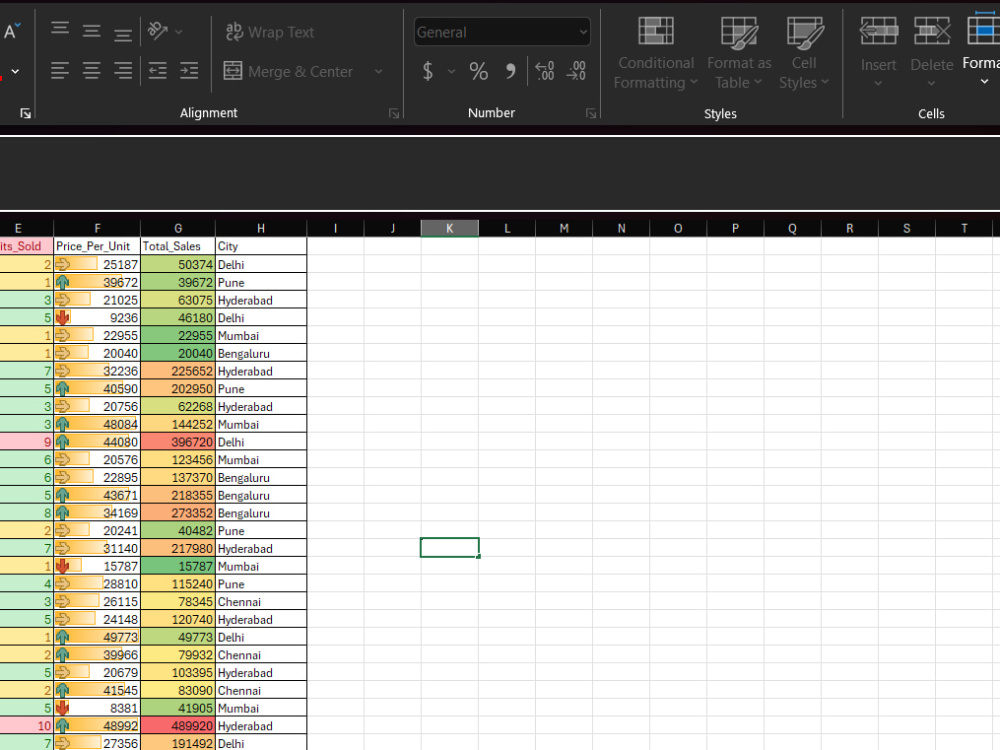Increase decimal places
Viewport: 1000px width, 750px height.
coord(545,71)
